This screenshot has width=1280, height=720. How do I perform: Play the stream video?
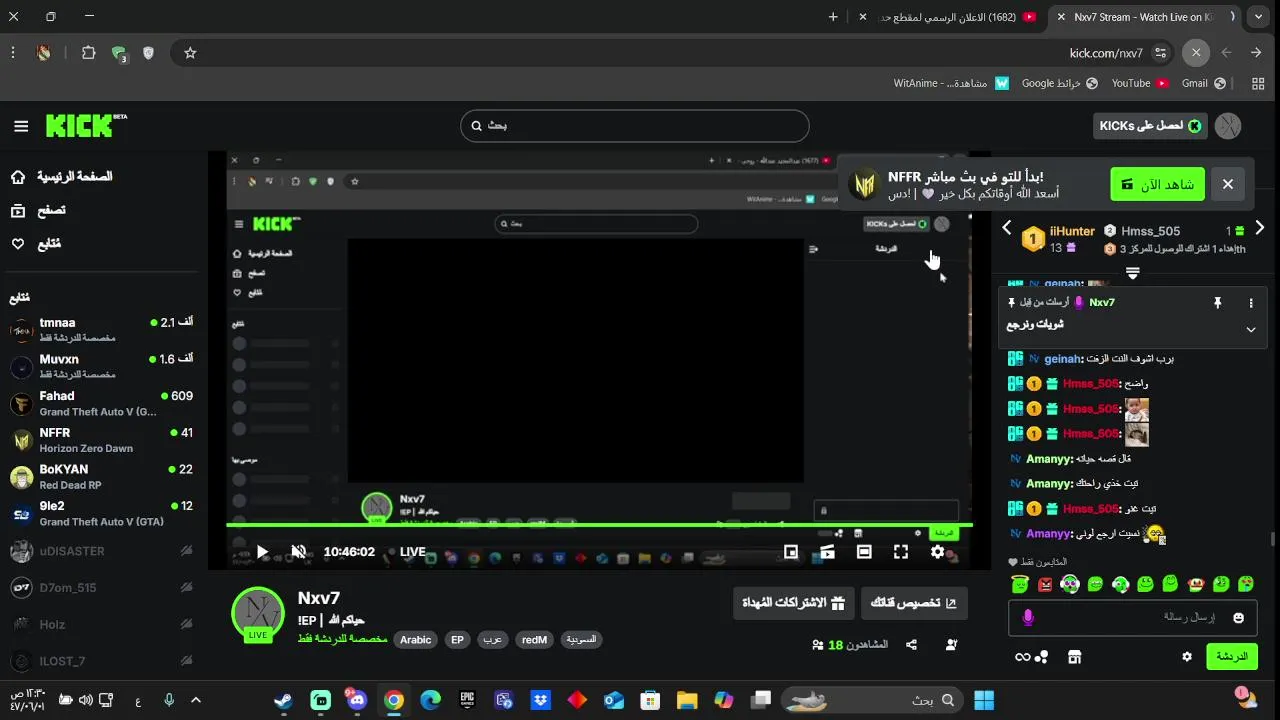(x=262, y=552)
